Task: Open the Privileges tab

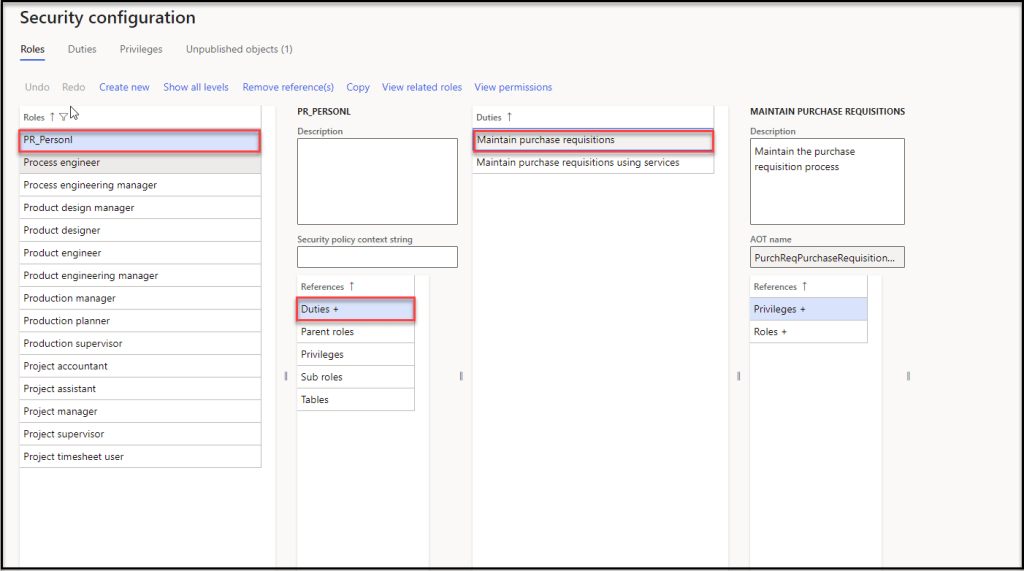Action: (x=141, y=49)
